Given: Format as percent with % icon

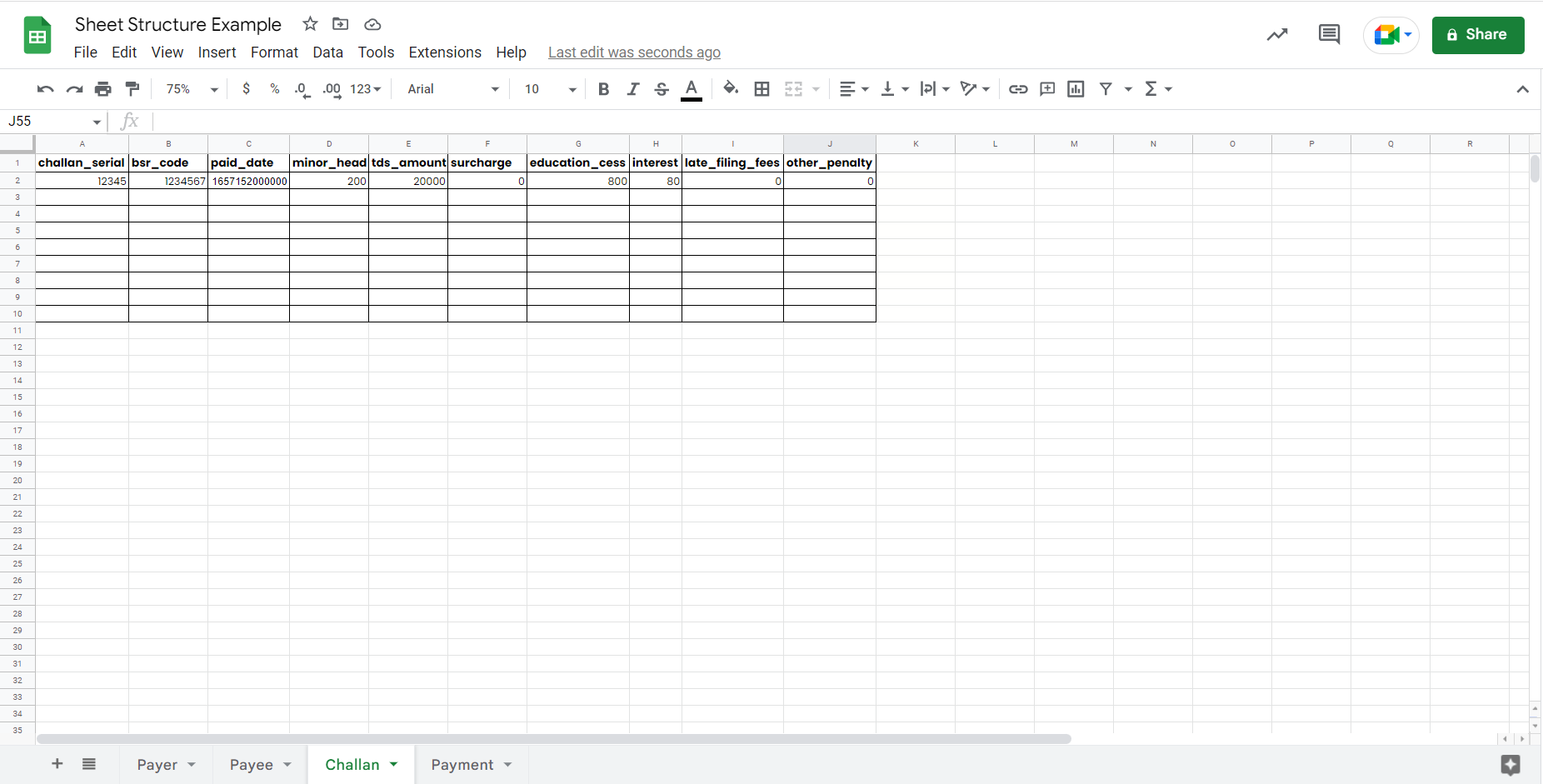Looking at the screenshot, I should click(274, 88).
